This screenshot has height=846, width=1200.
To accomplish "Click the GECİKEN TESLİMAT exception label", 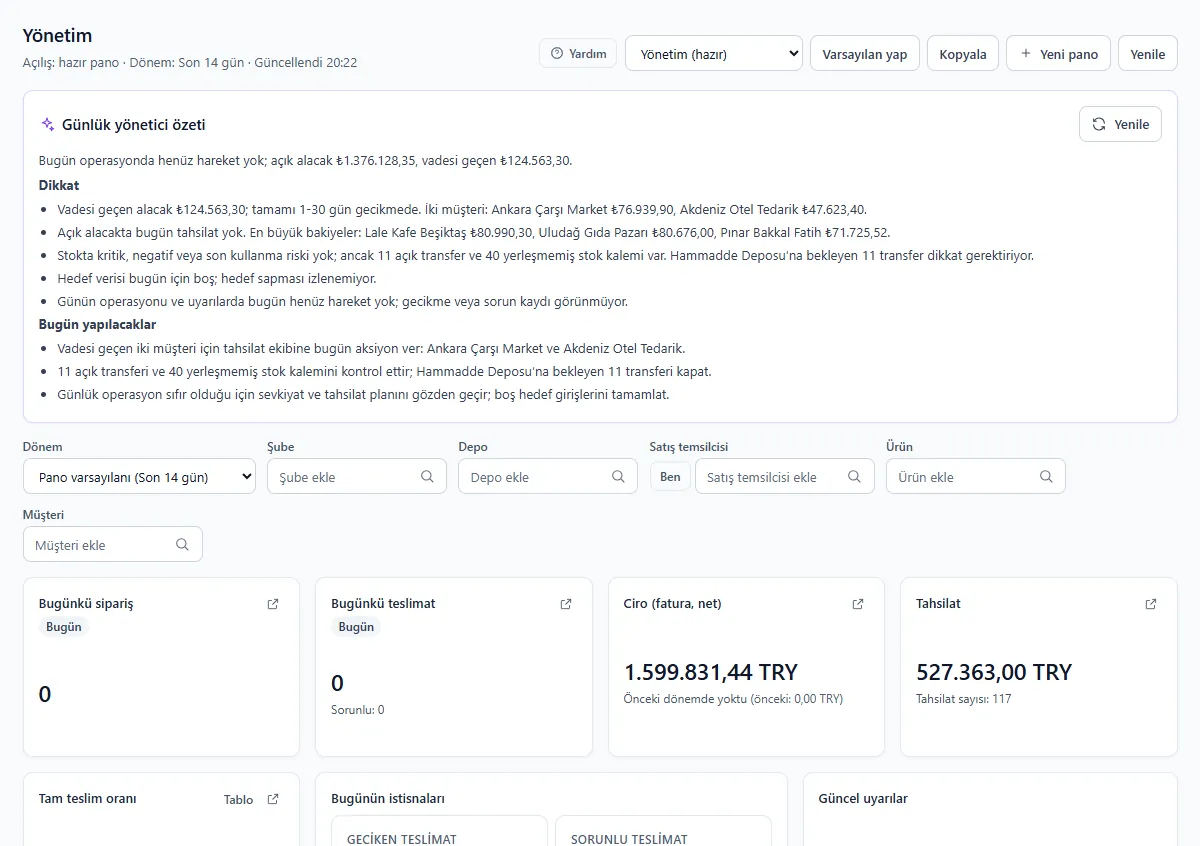I will [402, 839].
